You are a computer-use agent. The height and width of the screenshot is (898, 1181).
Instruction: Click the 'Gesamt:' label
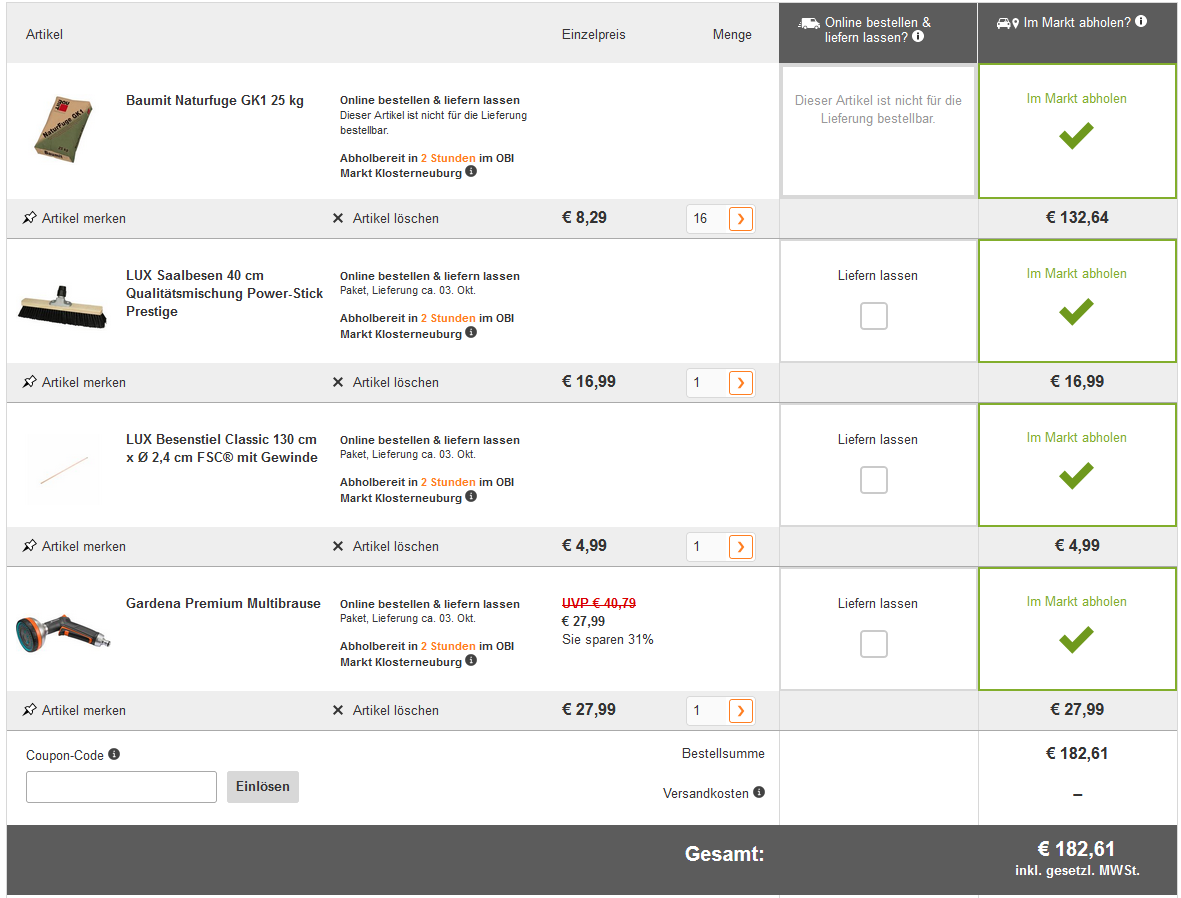coord(725,854)
